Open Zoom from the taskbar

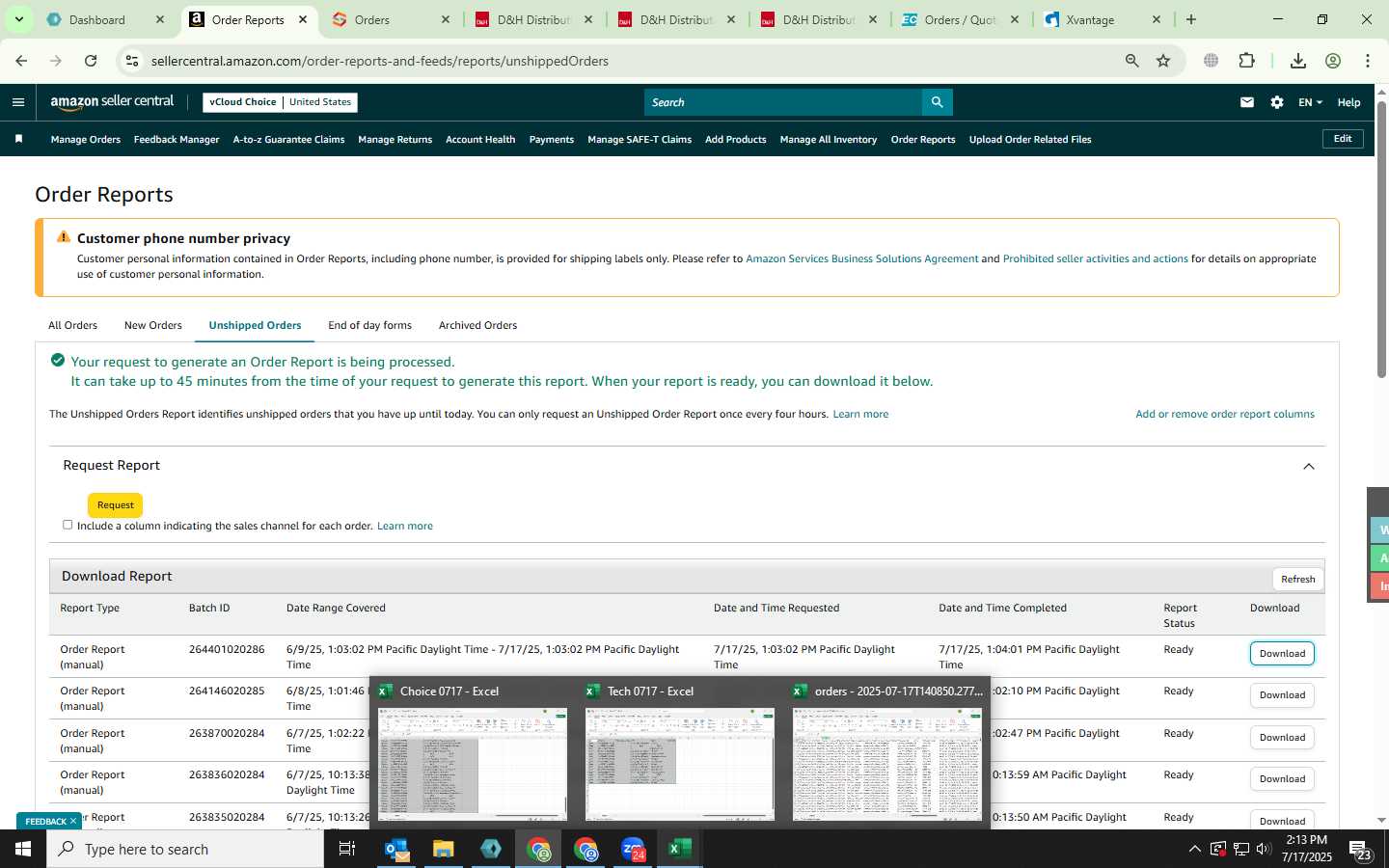pos(633,849)
